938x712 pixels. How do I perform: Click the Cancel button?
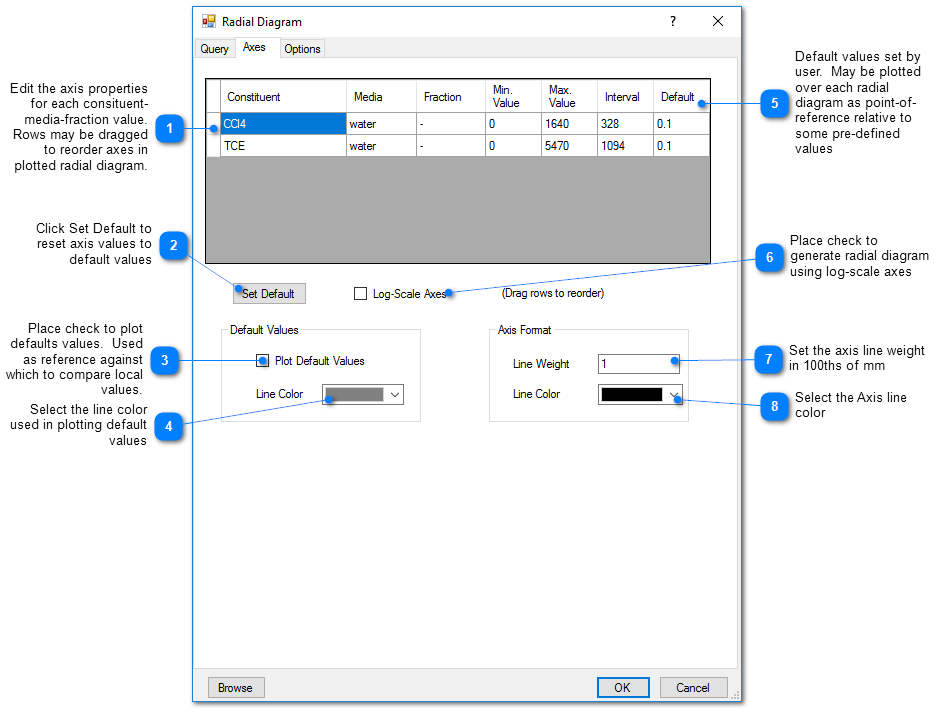click(x=693, y=688)
